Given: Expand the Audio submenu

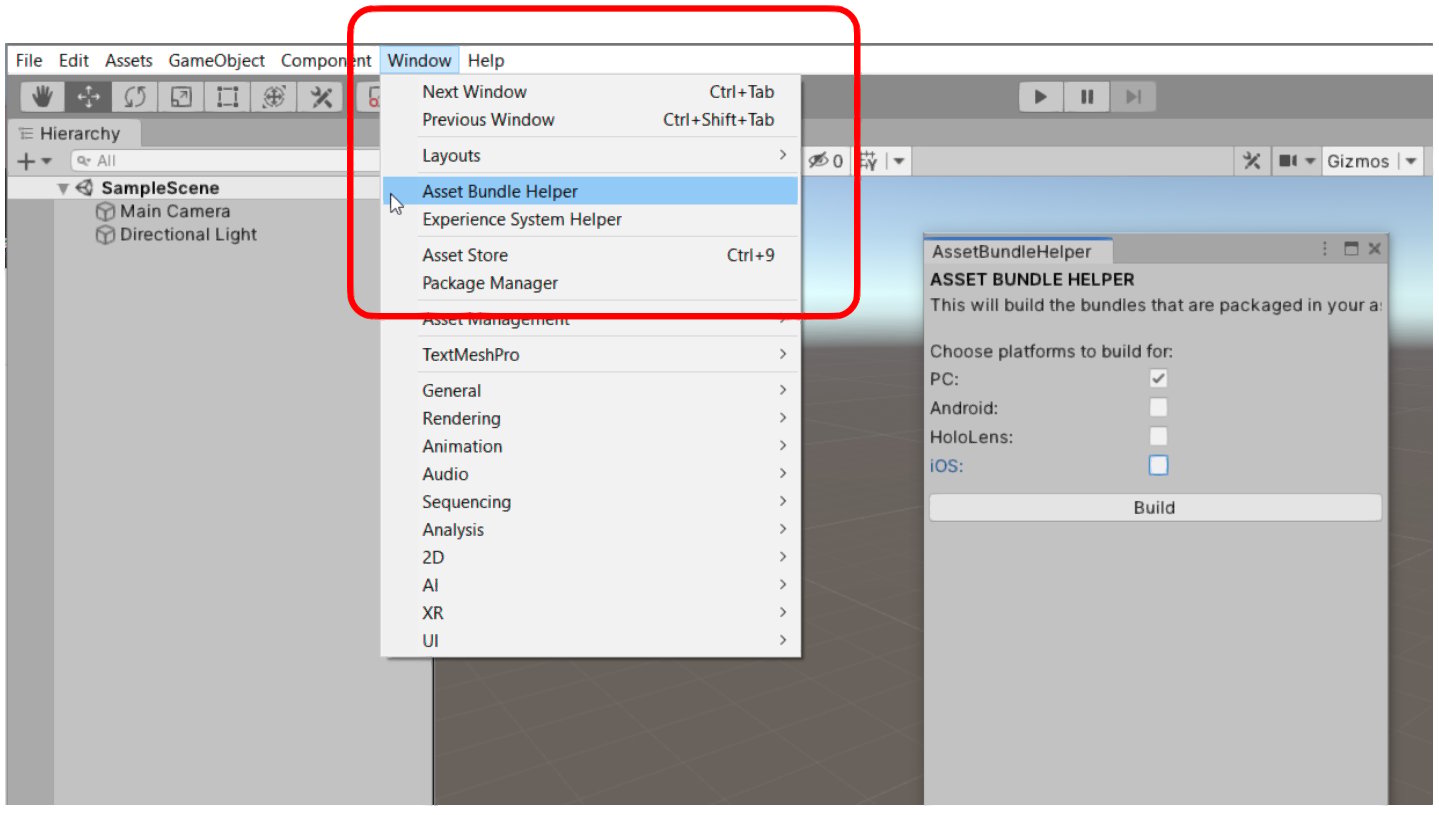Looking at the screenshot, I should point(591,474).
